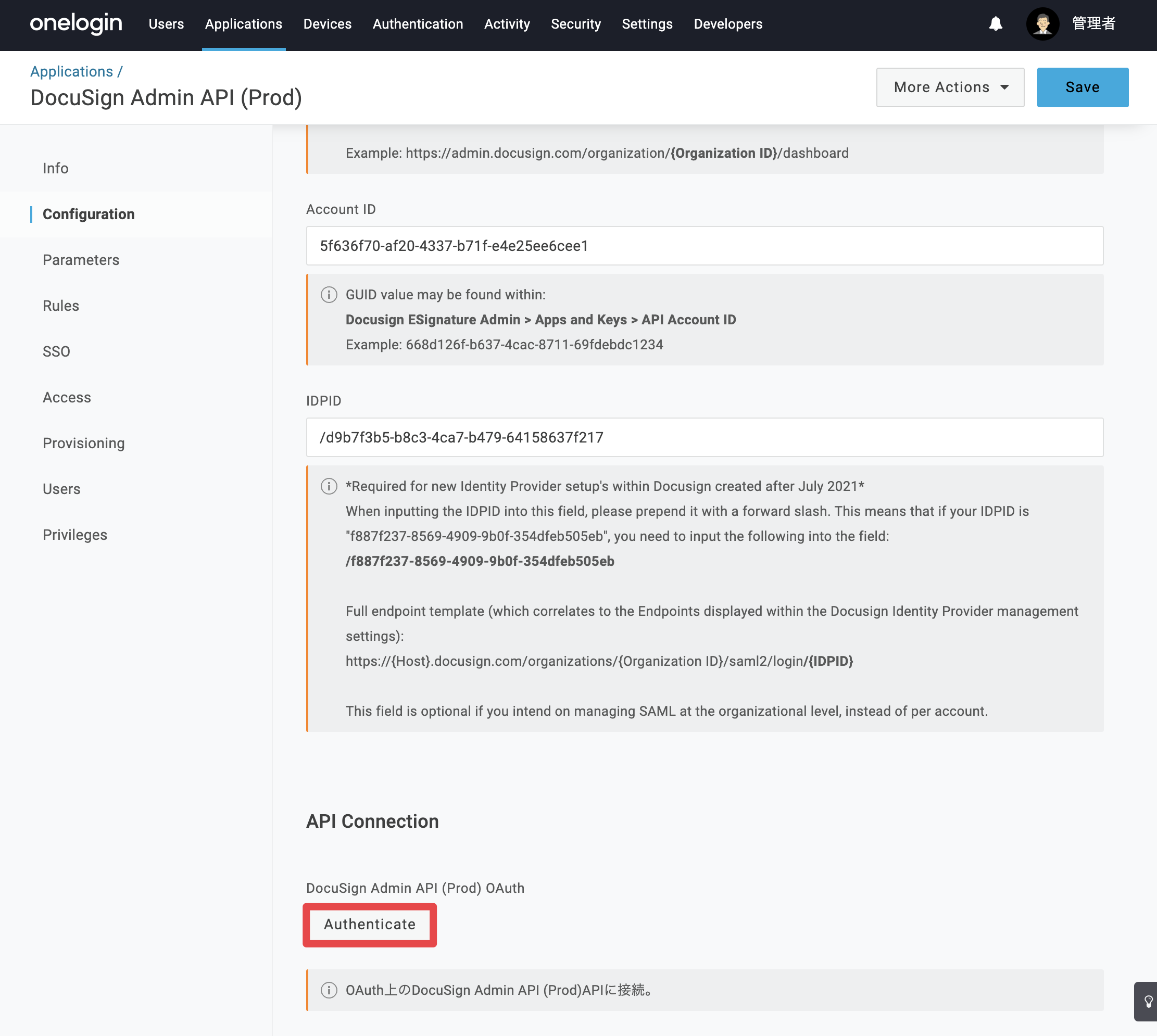Click the admin user avatar
This screenshot has width=1157, height=1036.
1042,24
